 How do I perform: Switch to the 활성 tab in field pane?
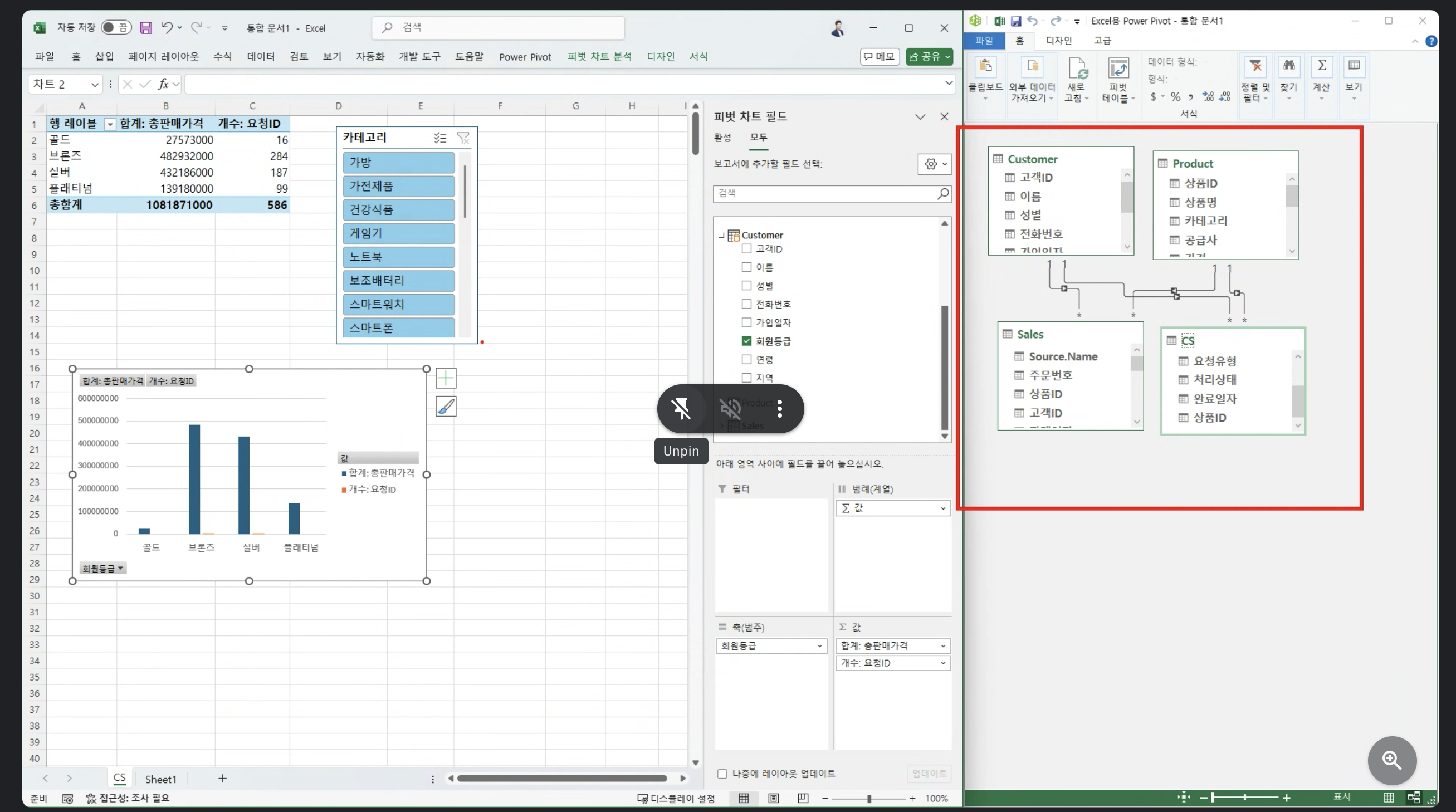tap(722, 138)
